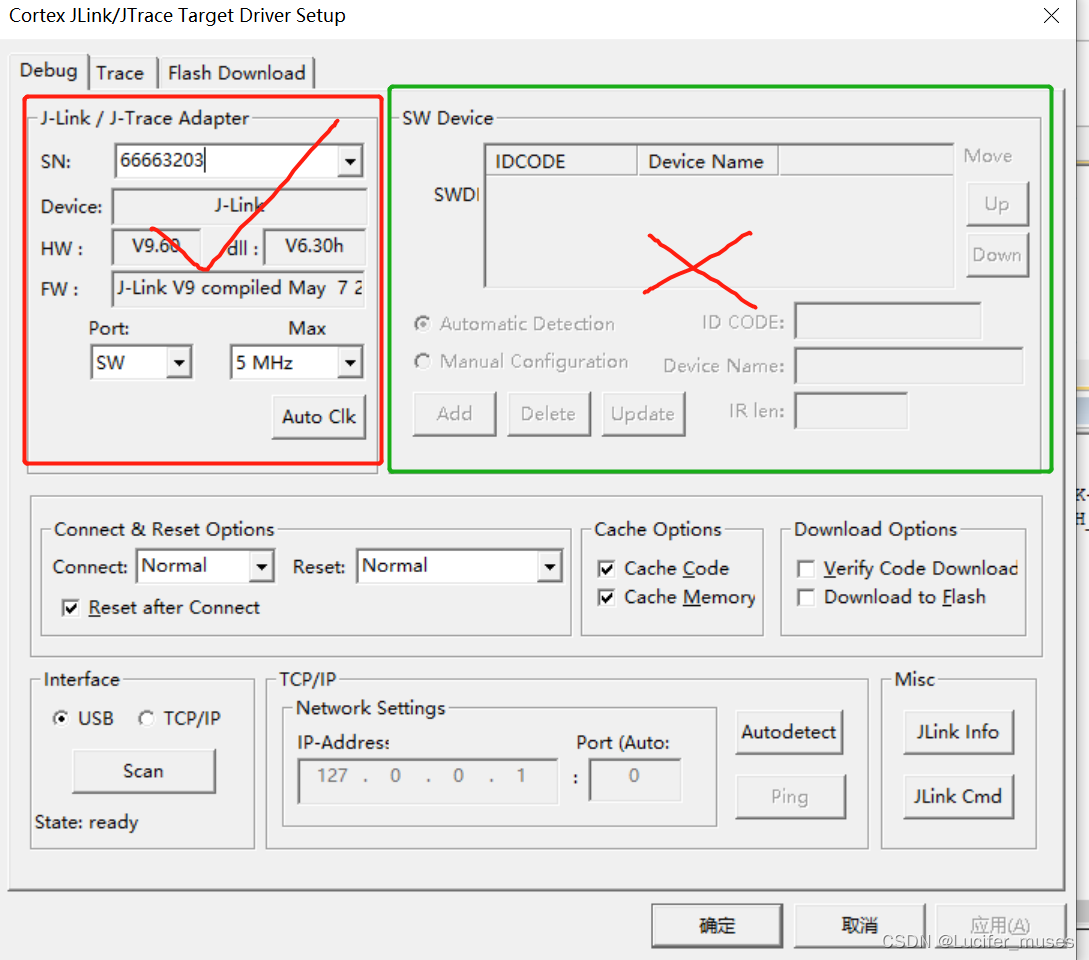
Task: Open JLink Info from the Misc panel
Action: [958, 732]
